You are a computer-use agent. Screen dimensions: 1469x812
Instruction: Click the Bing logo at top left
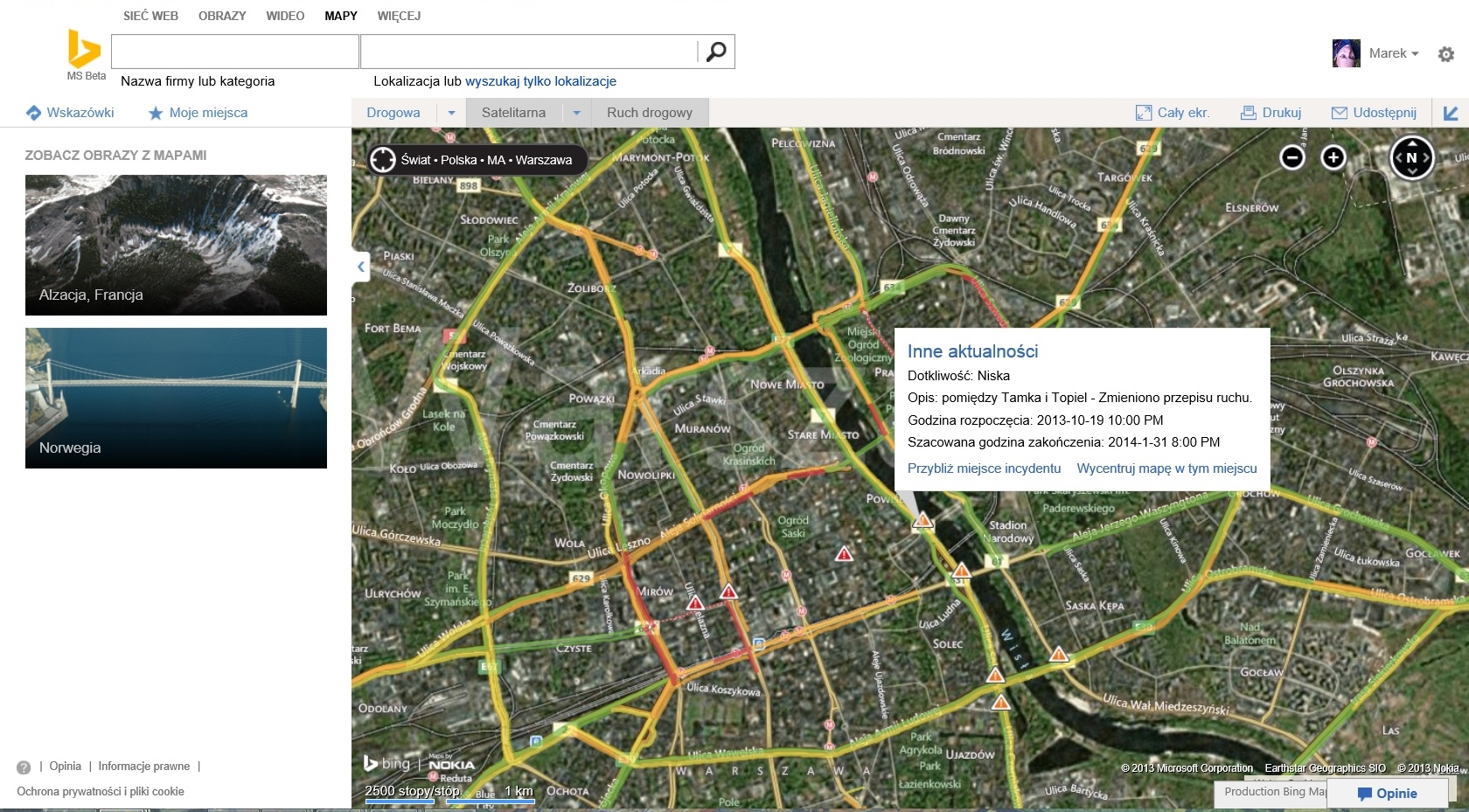click(x=85, y=49)
